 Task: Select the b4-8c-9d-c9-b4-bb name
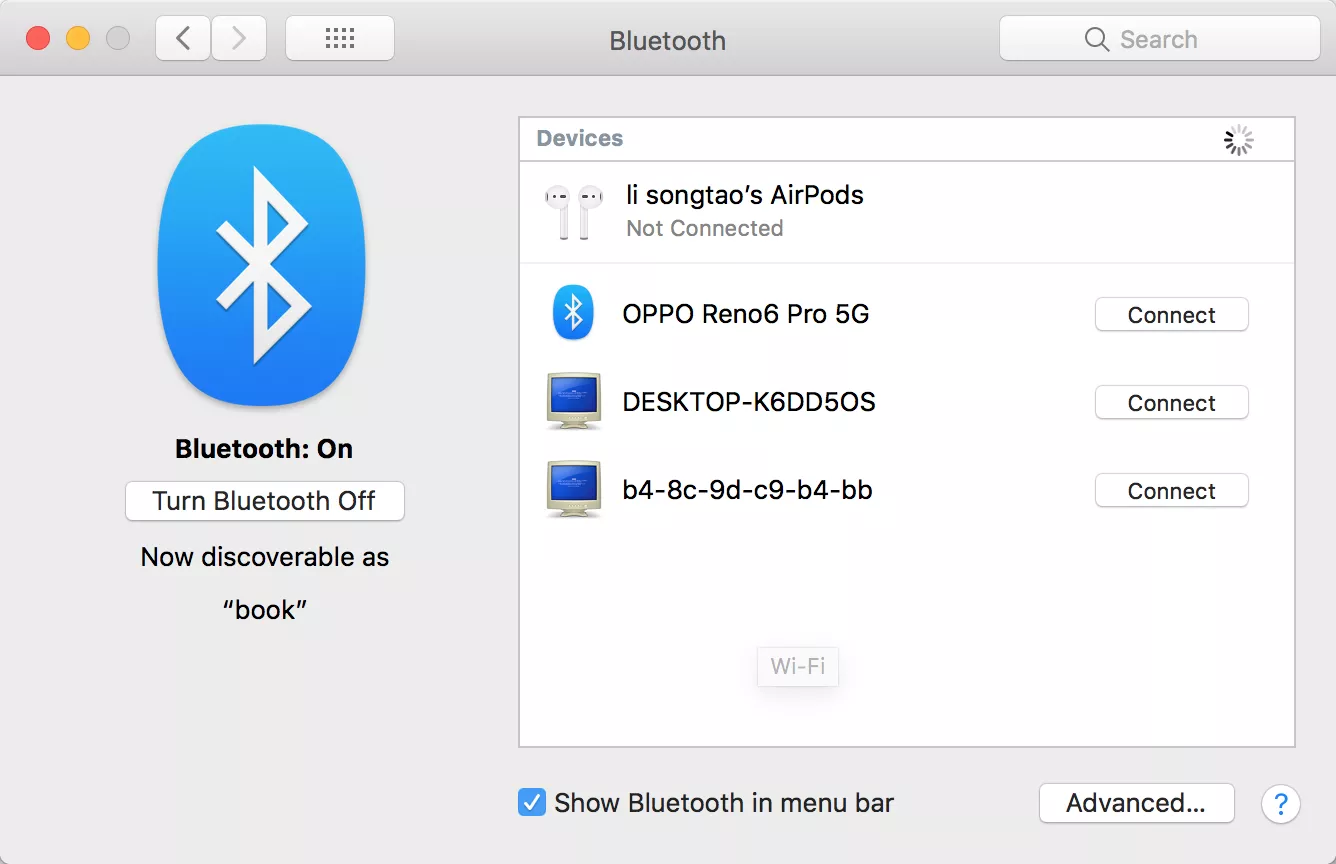click(747, 490)
